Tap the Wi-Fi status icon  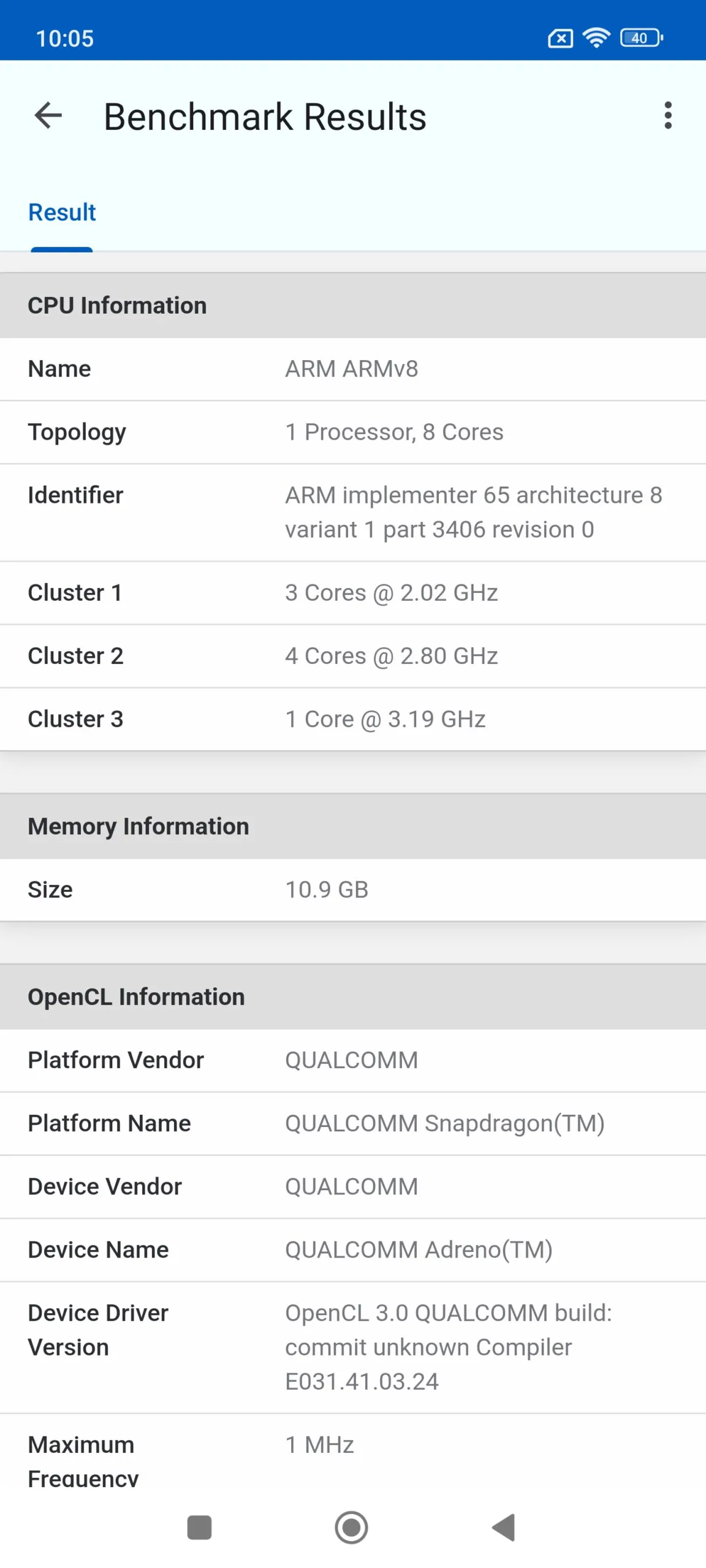pyautogui.click(x=596, y=38)
